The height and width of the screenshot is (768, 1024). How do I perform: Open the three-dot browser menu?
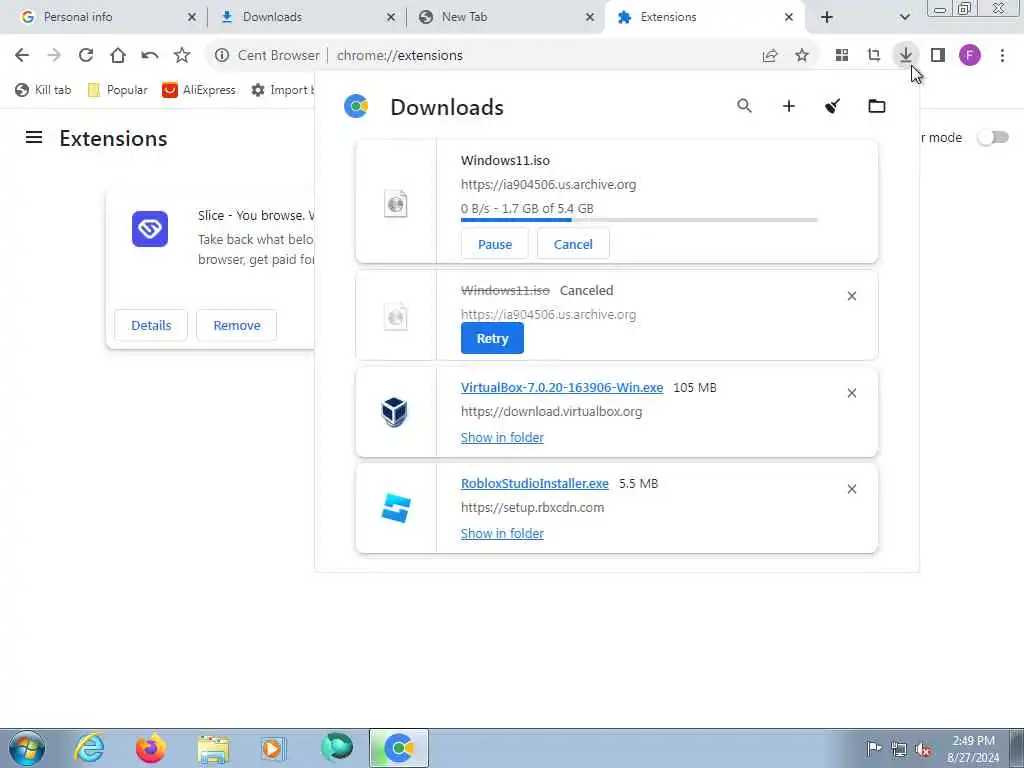click(x=1002, y=56)
